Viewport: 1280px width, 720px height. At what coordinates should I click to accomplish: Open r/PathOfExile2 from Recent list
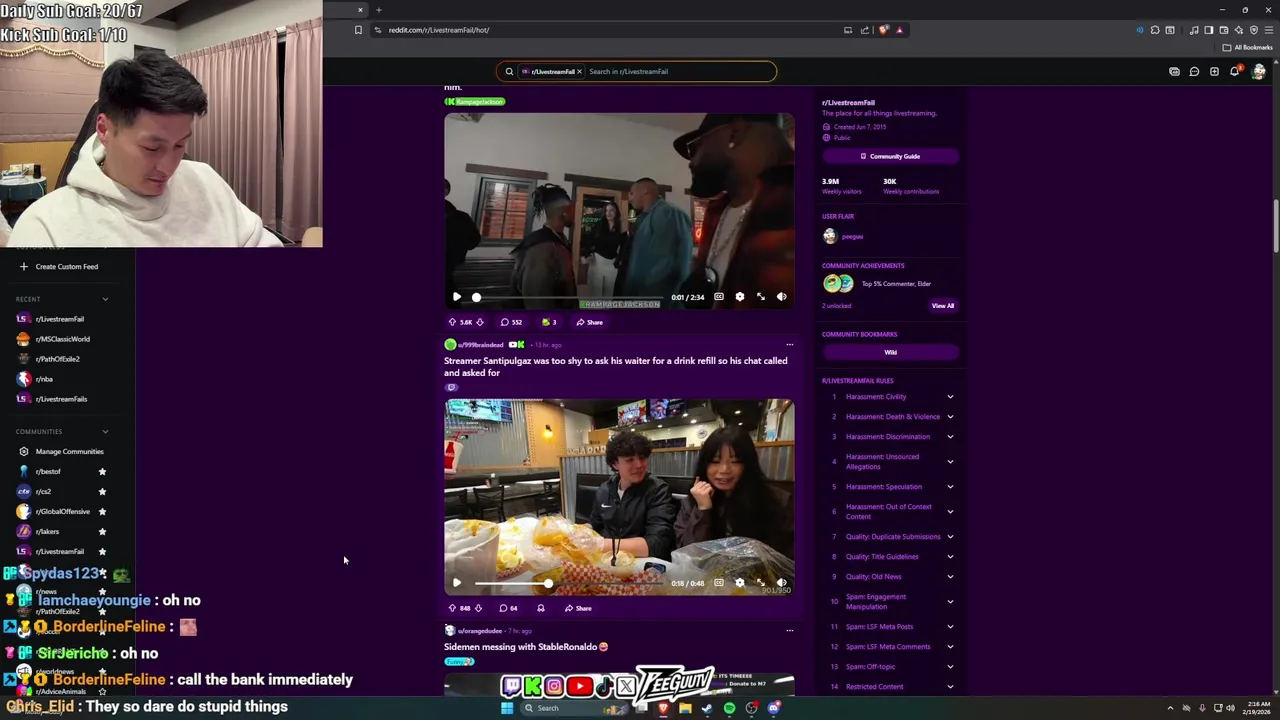coord(57,359)
